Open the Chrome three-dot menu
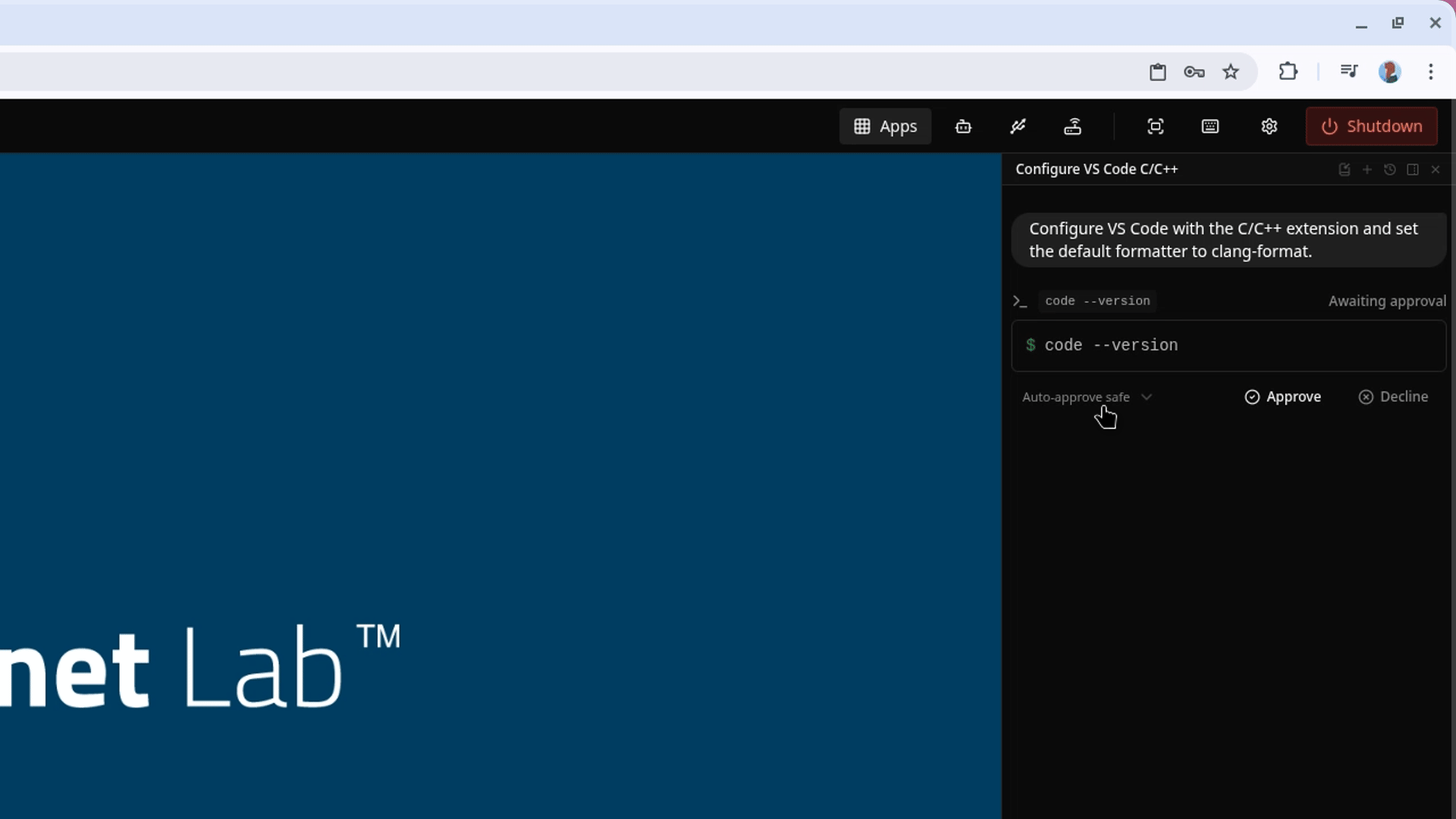The width and height of the screenshot is (1456, 819). 1430,72
